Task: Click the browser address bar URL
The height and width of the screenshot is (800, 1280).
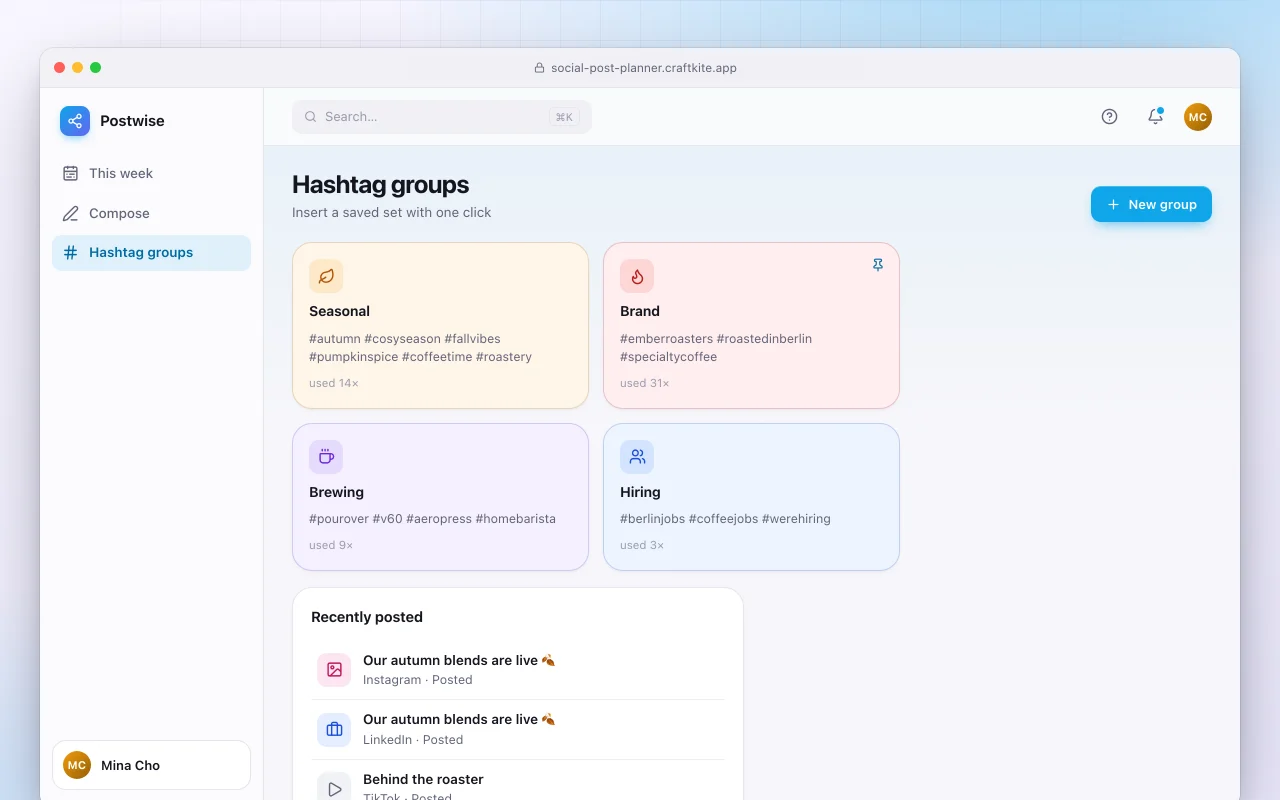Action: click(644, 68)
